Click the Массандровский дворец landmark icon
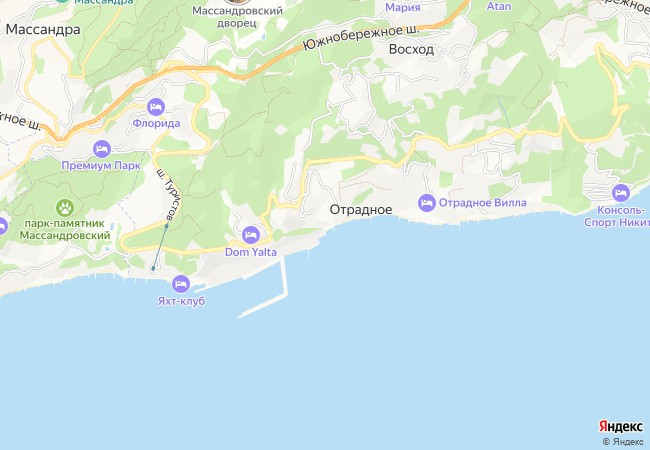 click(x=238, y=2)
